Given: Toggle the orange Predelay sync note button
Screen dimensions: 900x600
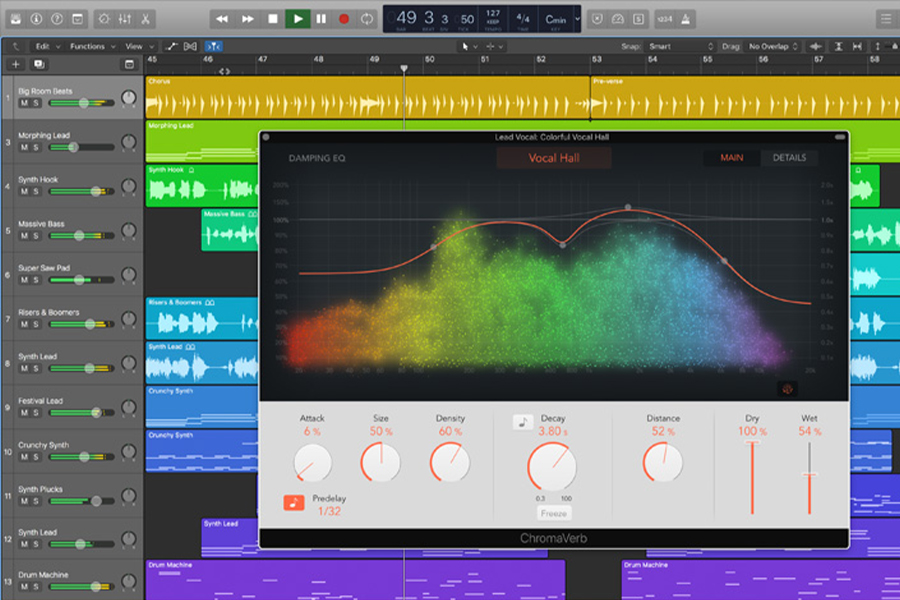Looking at the screenshot, I should pos(294,503).
